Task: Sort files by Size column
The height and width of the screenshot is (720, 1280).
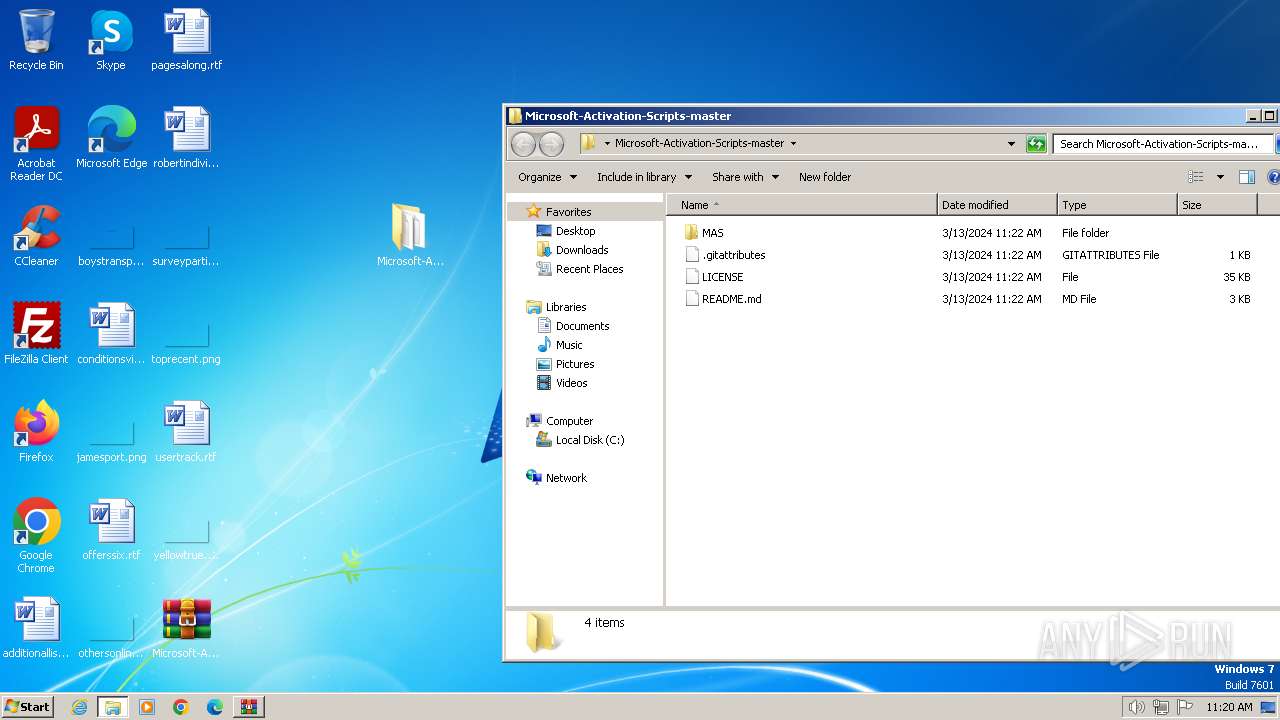Action: (1217, 205)
